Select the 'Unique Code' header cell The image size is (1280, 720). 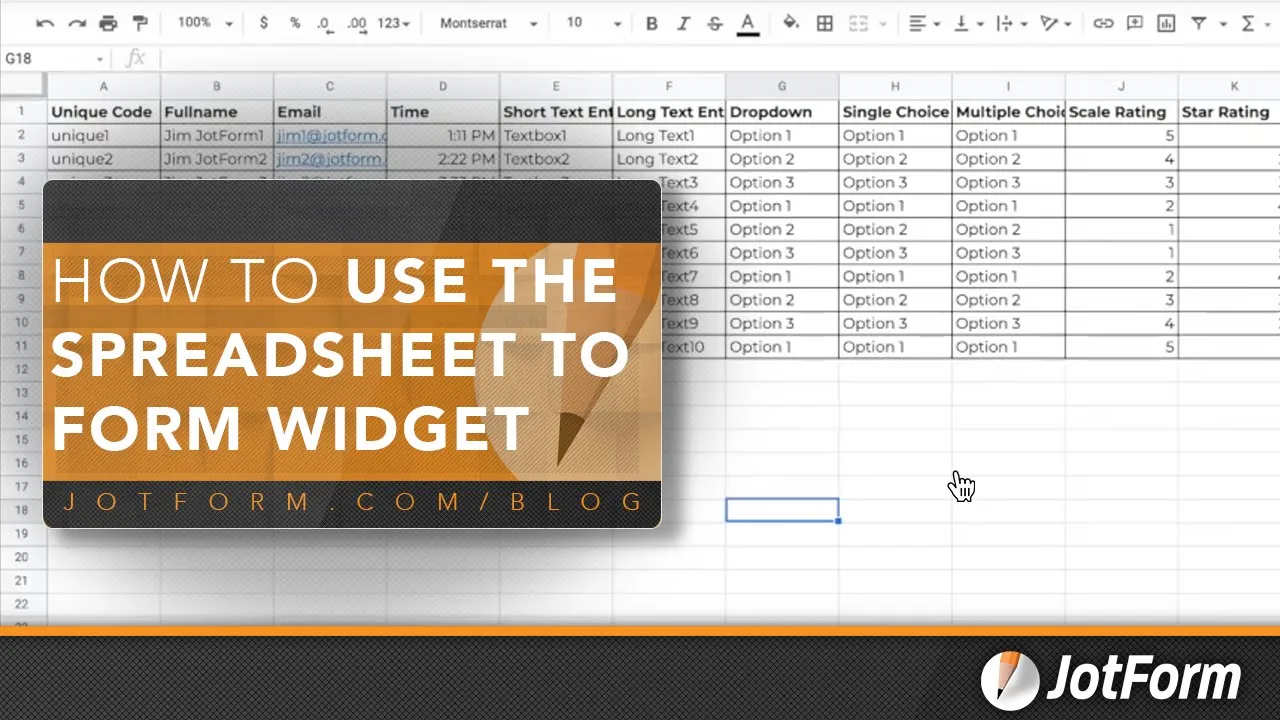tap(104, 112)
